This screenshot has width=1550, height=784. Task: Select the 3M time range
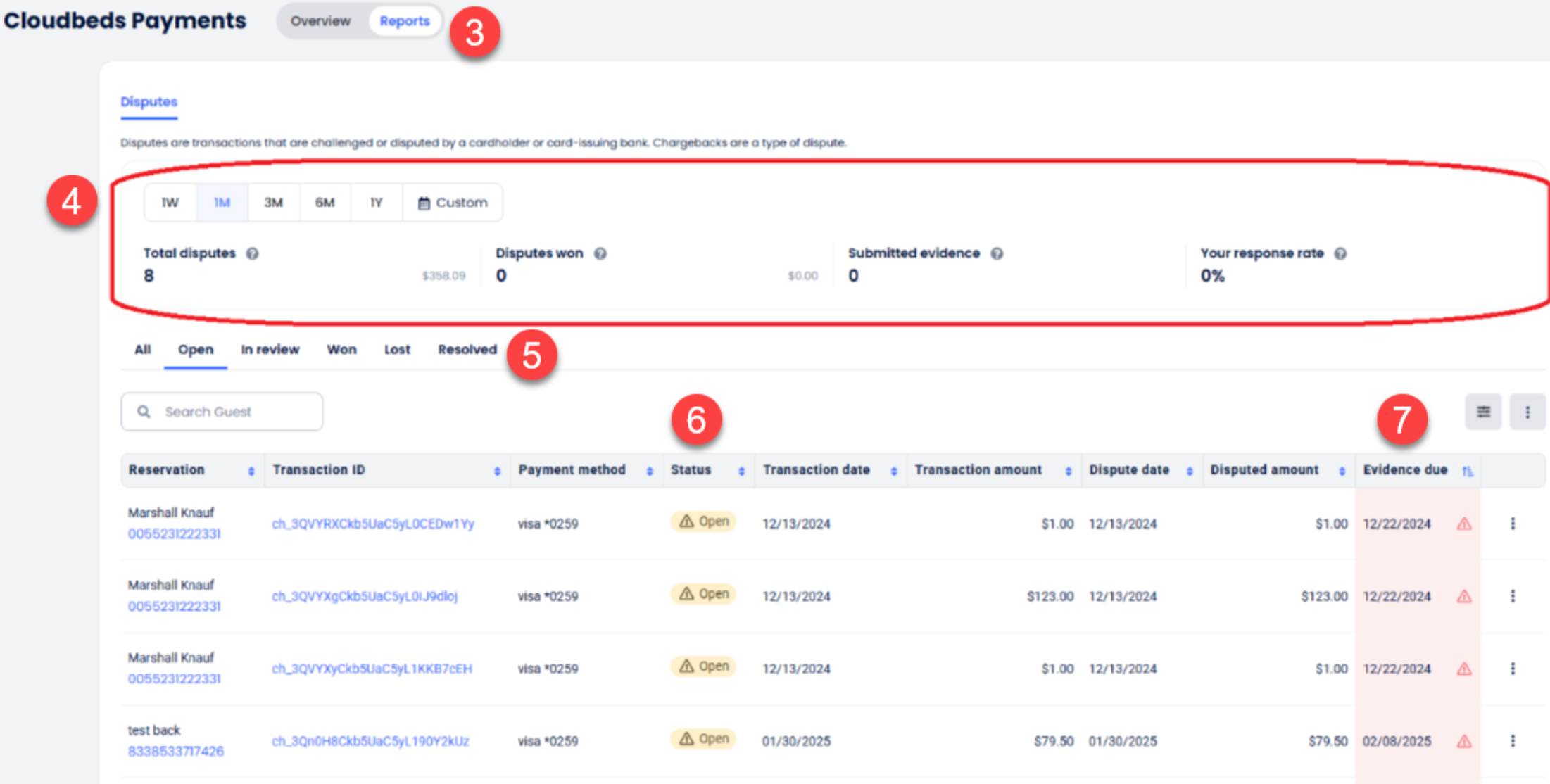(x=273, y=203)
